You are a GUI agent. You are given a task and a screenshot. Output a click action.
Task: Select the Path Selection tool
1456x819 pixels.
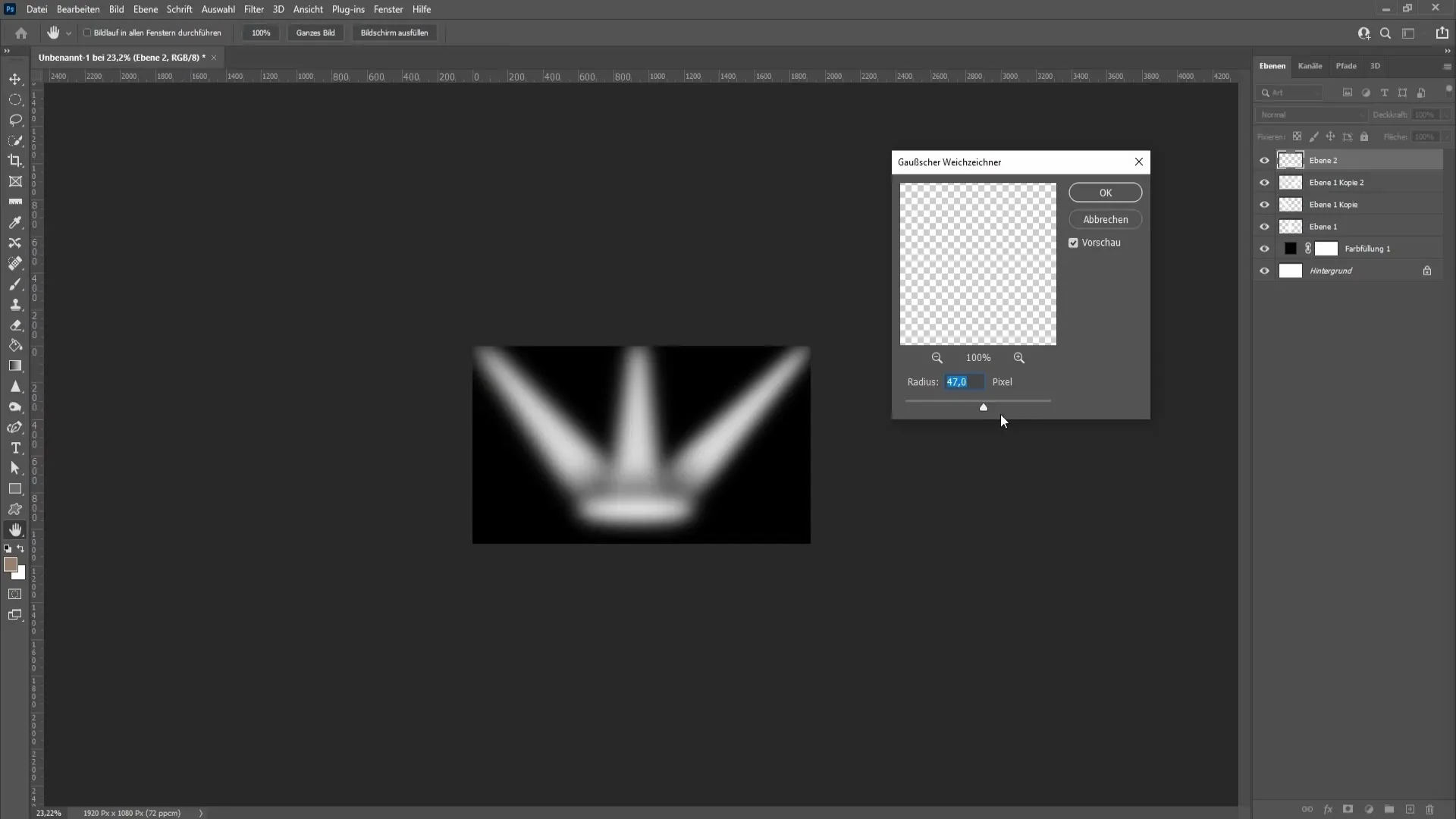[15, 469]
